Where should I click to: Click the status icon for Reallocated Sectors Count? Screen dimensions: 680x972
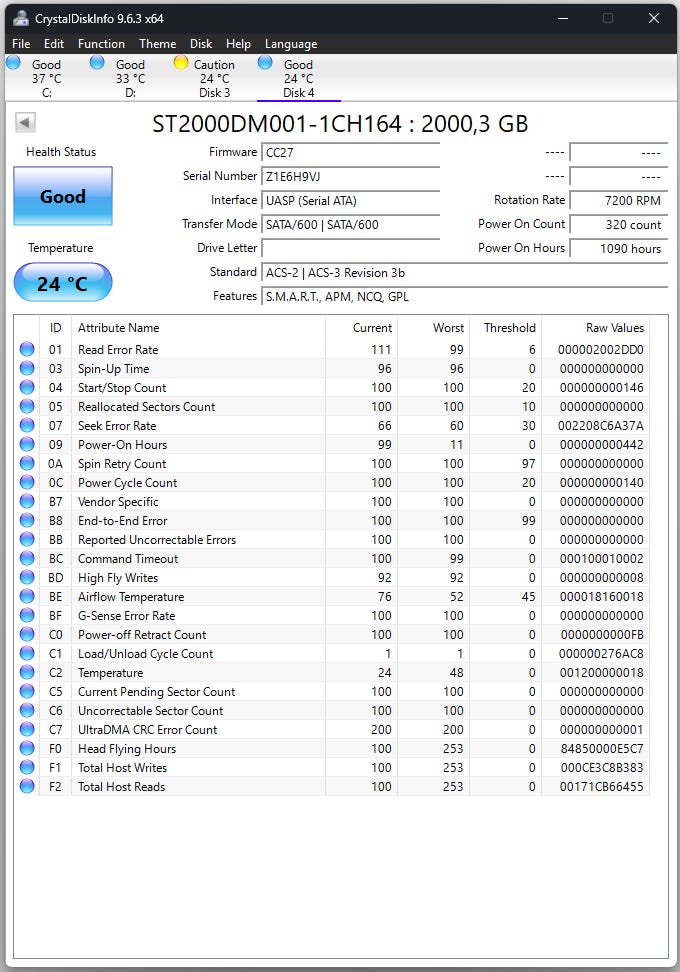pos(27,407)
